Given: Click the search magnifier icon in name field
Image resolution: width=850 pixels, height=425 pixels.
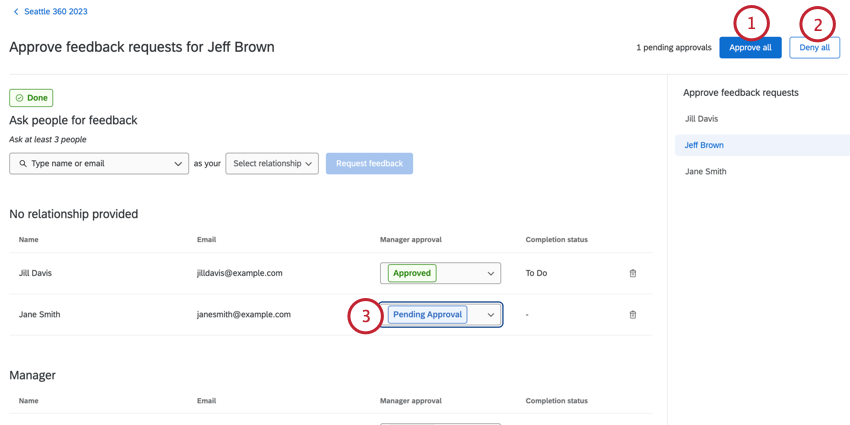Looking at the screenshot, I should tap(23, 164).
